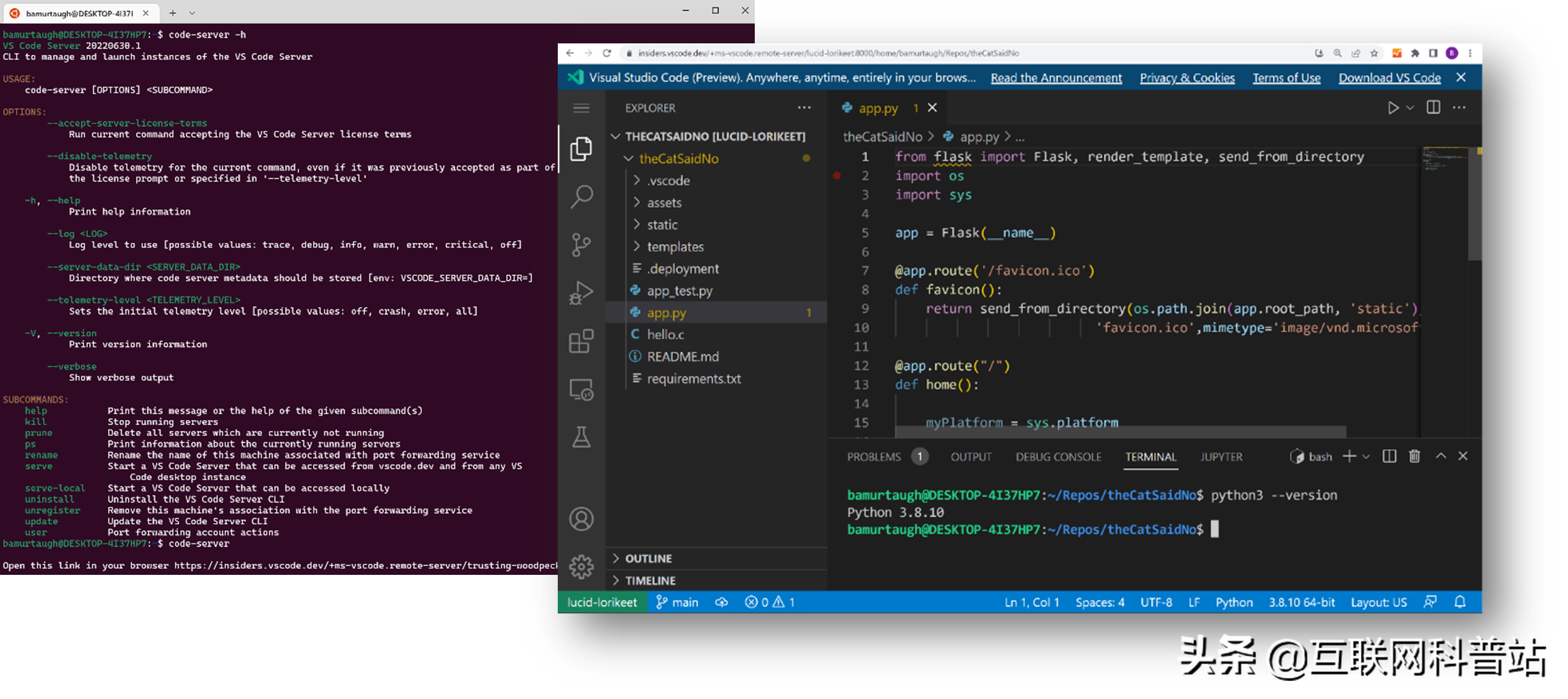The image size is (1568, 699).
Task: Split the editor right
Action: [x=1434, y=108]
